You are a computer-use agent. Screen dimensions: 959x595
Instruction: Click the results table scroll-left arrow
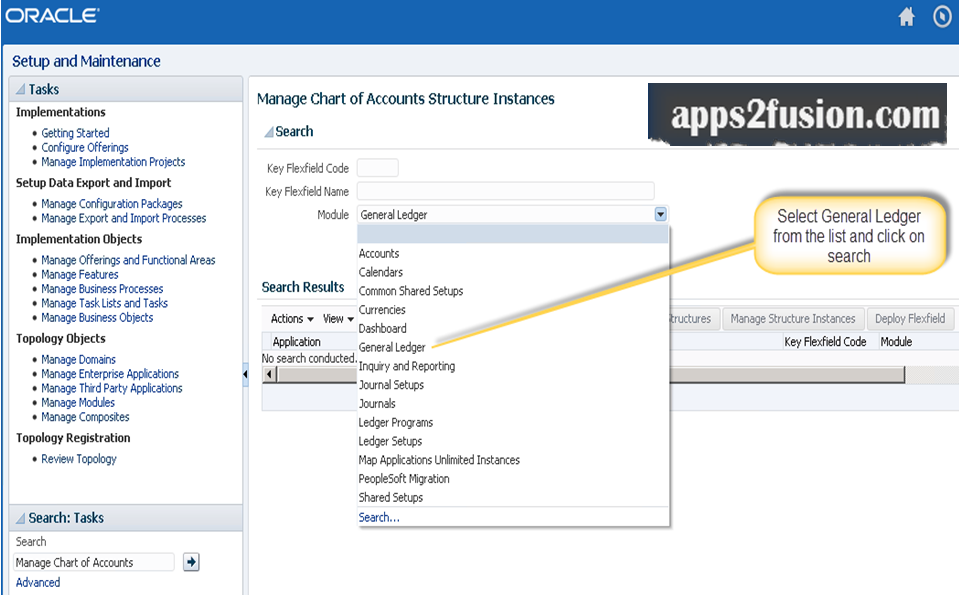click(270, 374)
